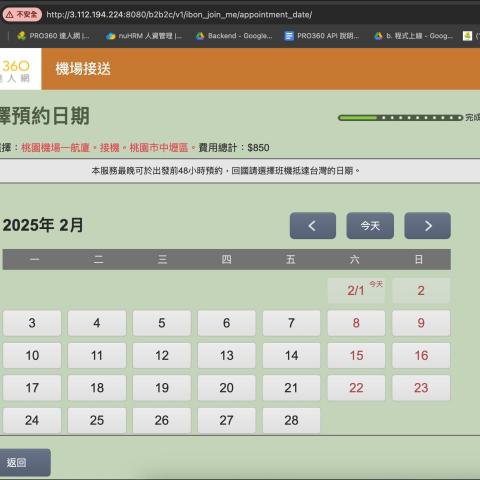
Task: Select February 20 on the calendar
Action: coord(226,388)
